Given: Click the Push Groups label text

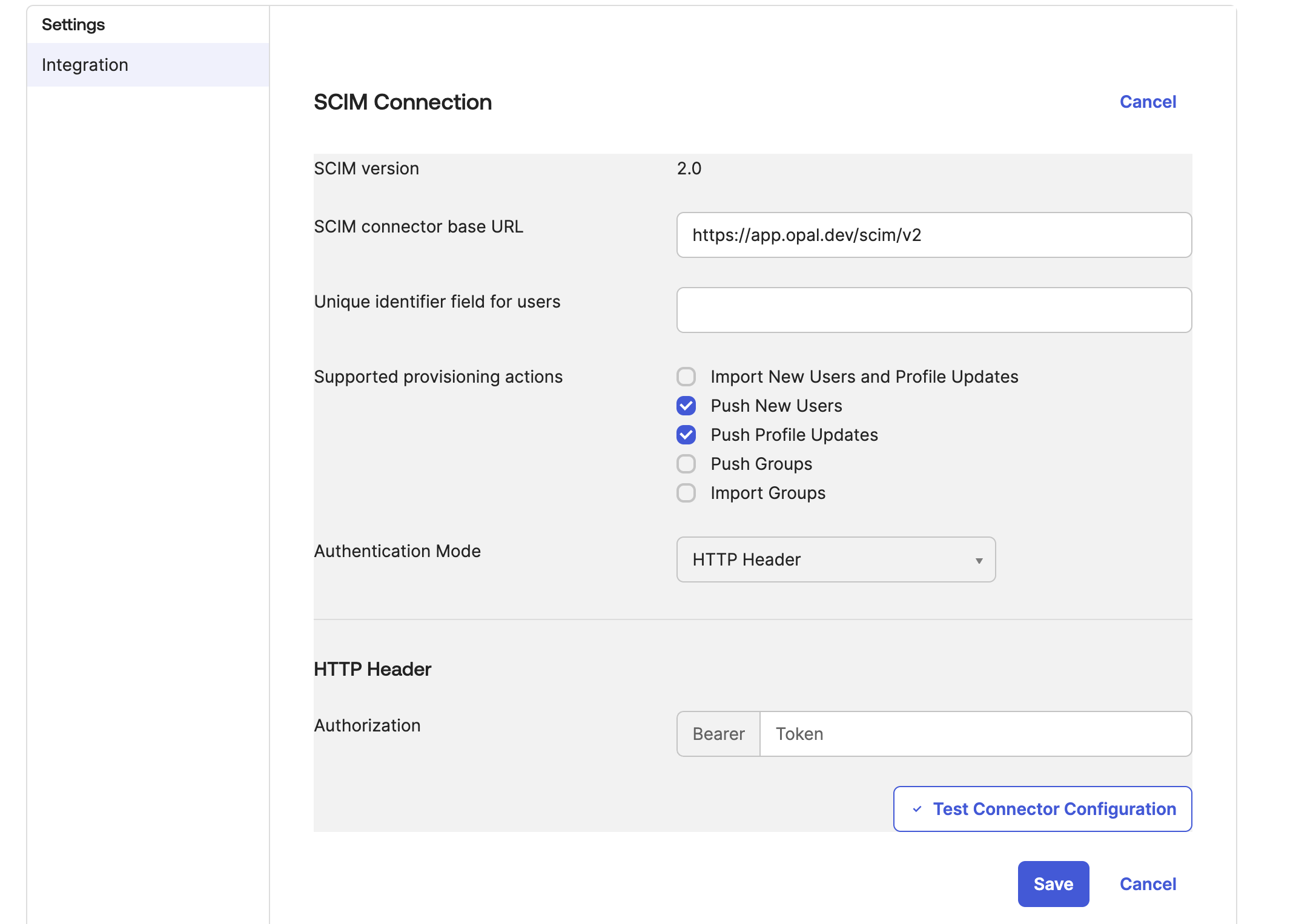Looking at the screenshot, I should [x=761, y=464].
